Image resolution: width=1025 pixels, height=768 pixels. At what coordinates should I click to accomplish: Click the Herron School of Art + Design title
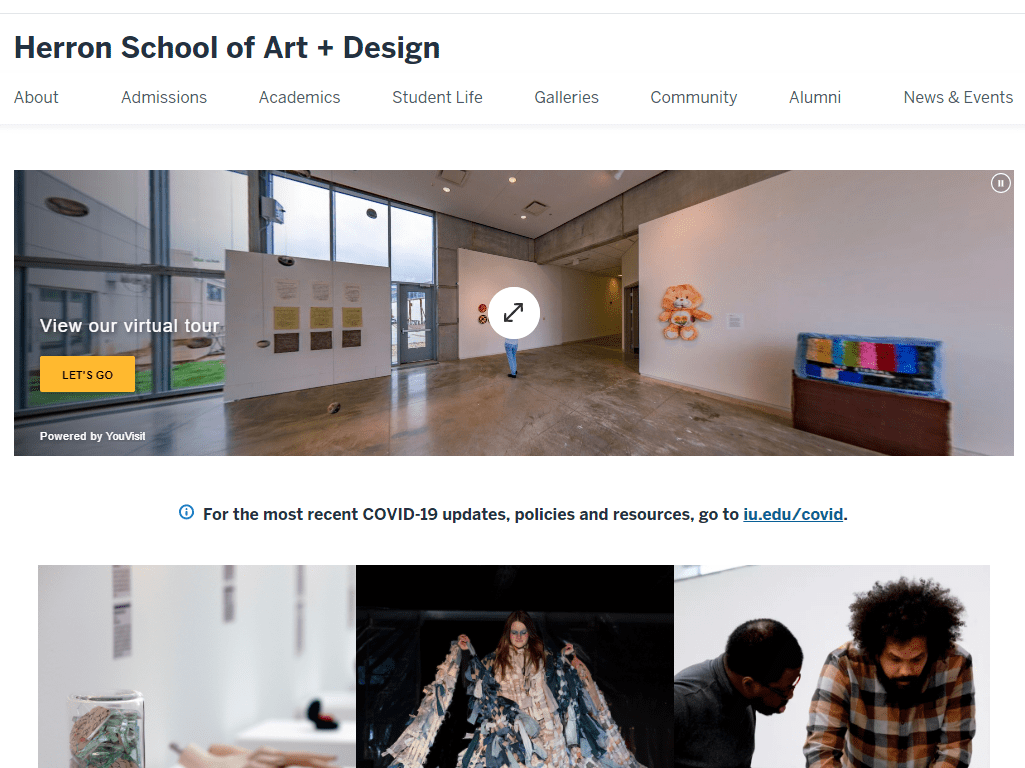click(227, 48)
